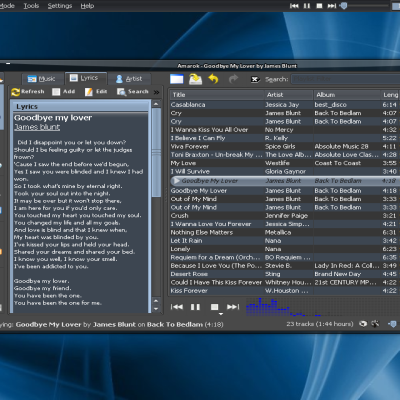Screen dimensions: 400x400
Task: Open the stop button dropdown arrow
Action: [221, 314]
